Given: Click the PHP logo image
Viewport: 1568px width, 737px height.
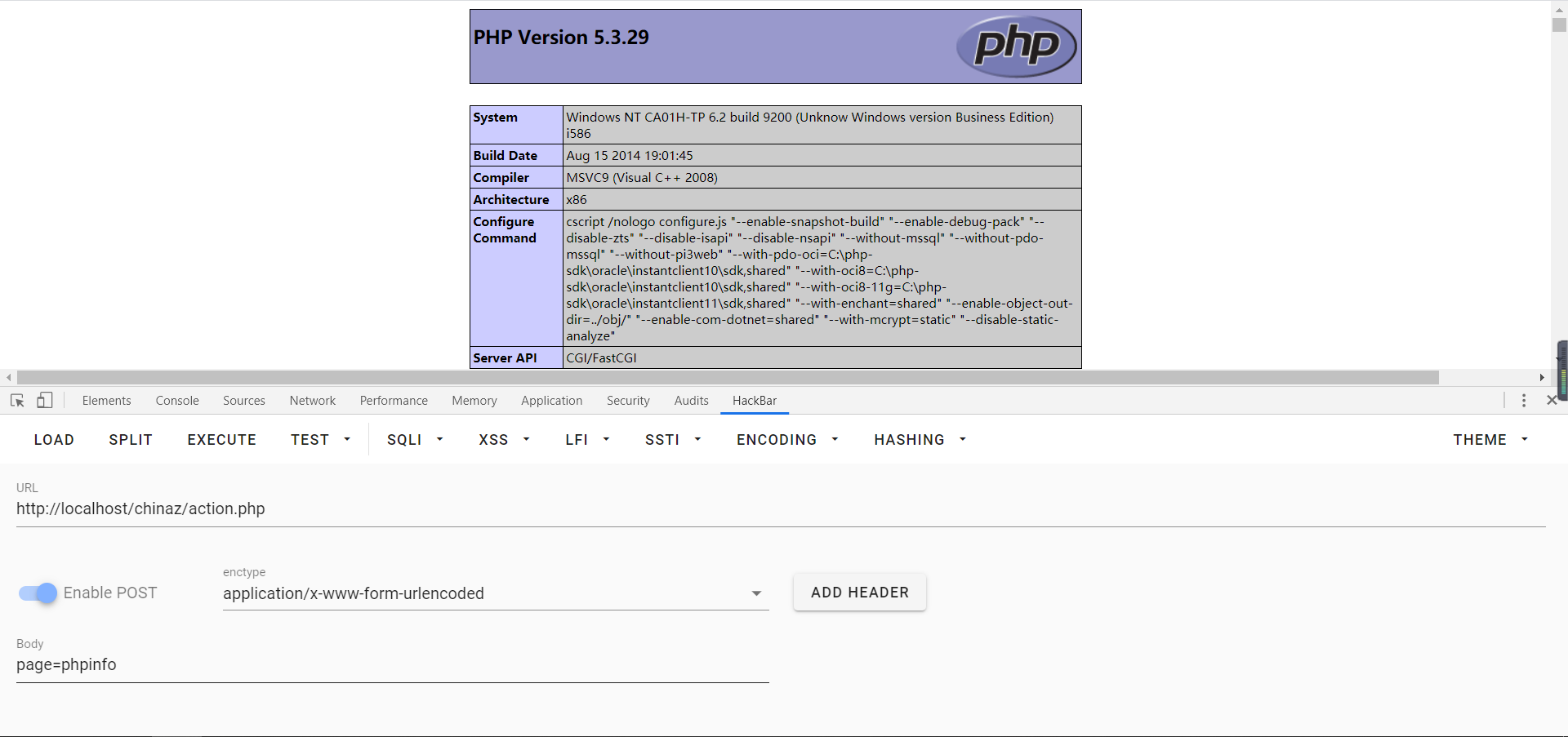Looking at the screenshot, I should pyautogui.click(x=1017, y=47).
